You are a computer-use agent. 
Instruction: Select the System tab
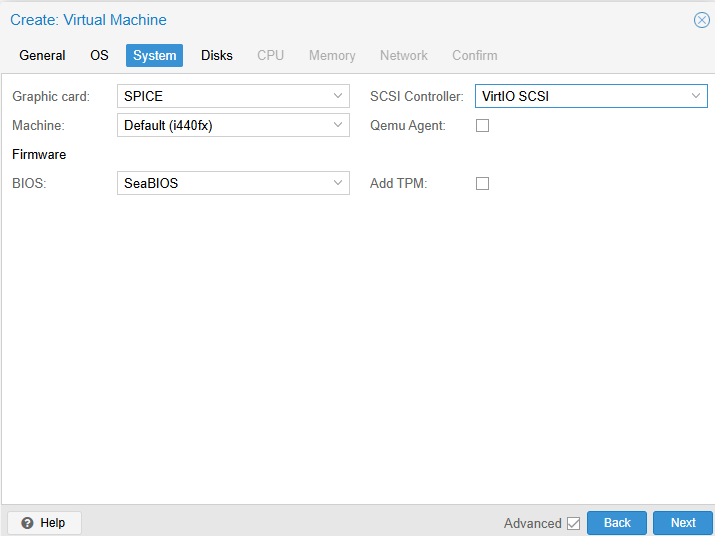pos(154,56)
